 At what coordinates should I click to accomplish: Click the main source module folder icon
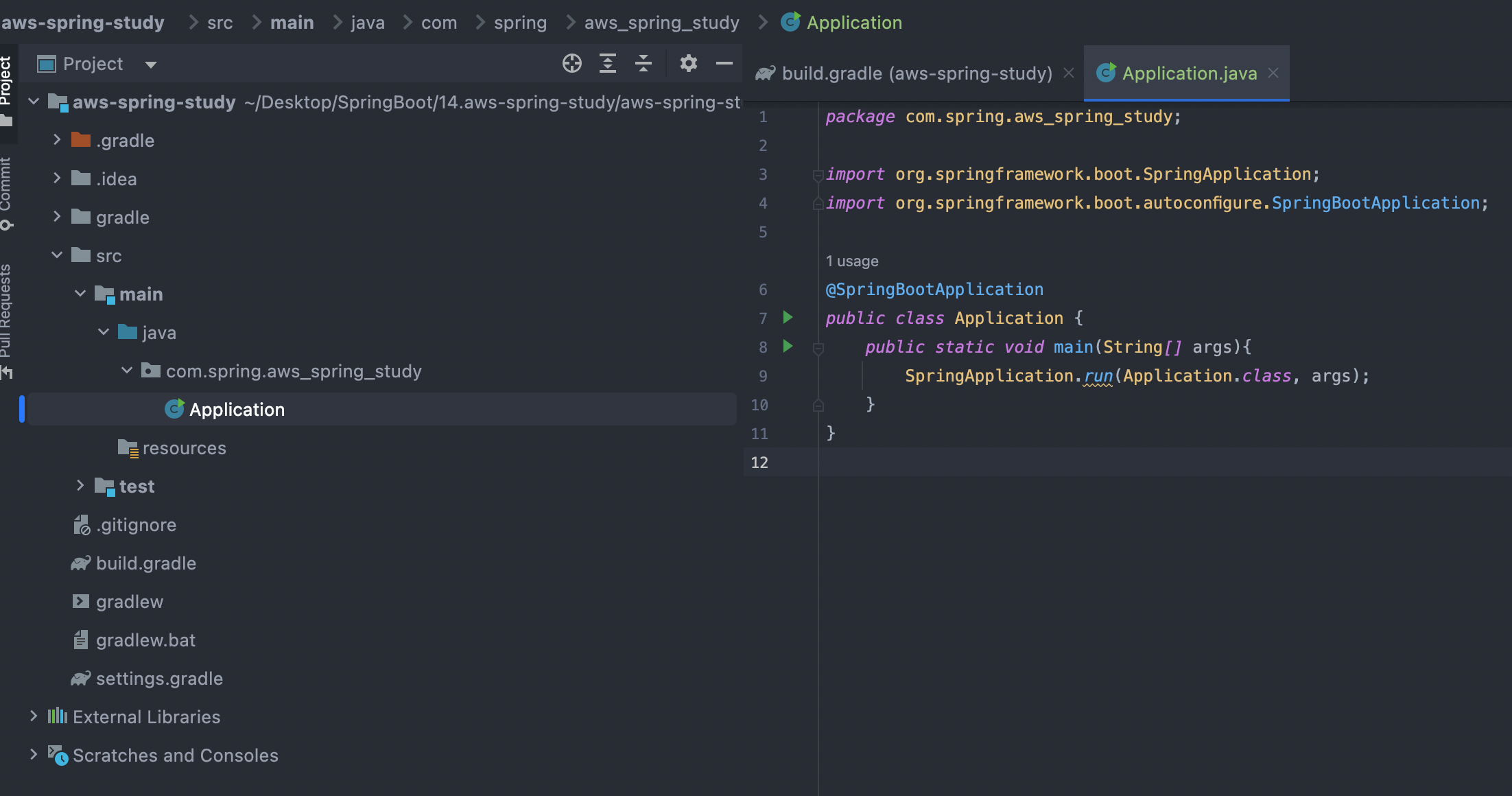(104, 294)
